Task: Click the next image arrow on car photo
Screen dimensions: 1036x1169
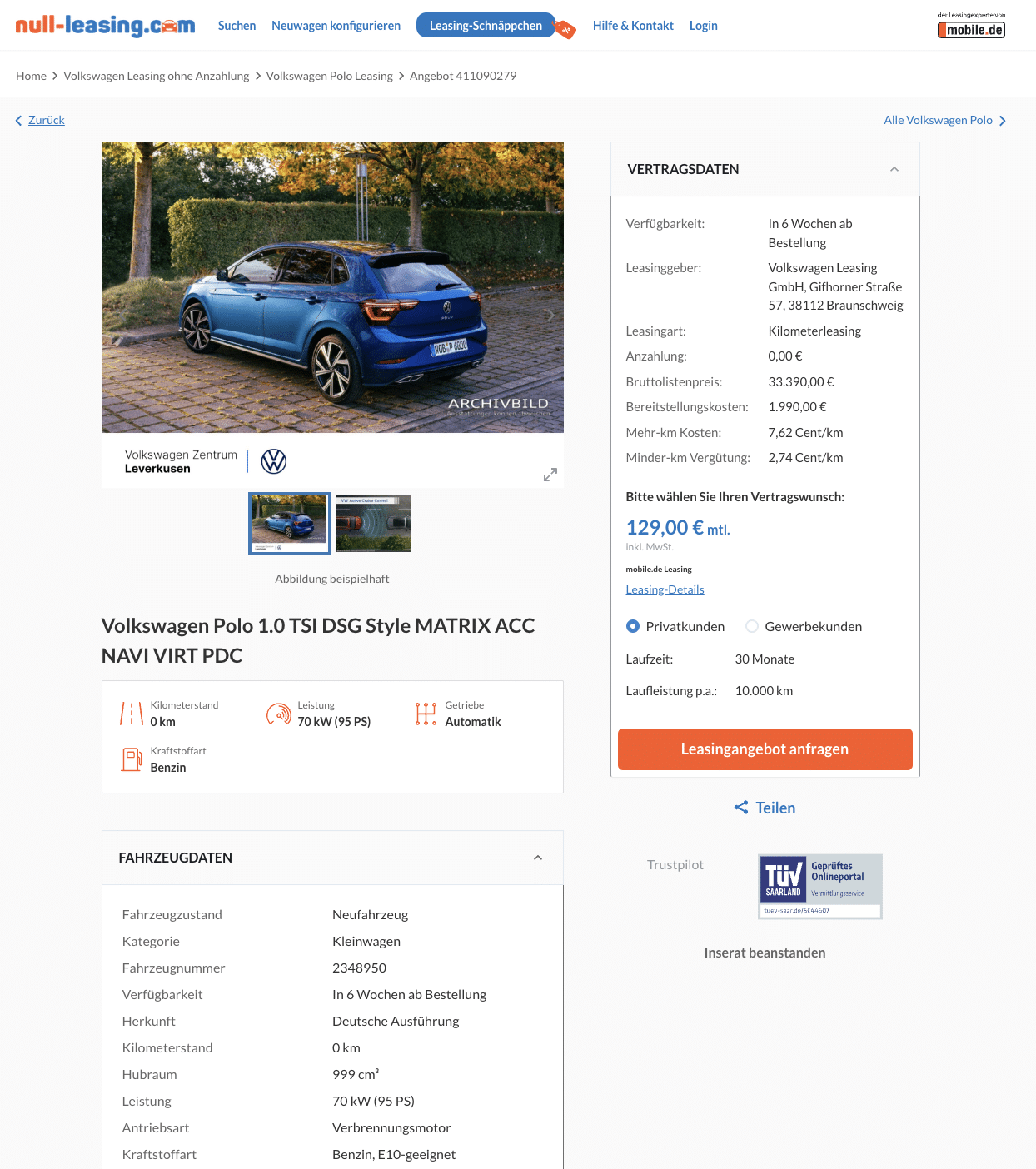Action: pyautogui.click(x=550, y=315)
